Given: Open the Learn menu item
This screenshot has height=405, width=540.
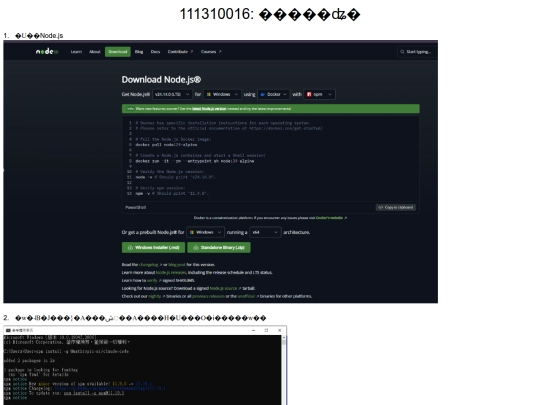Looking at the screenshot, I should coord(76,52).
